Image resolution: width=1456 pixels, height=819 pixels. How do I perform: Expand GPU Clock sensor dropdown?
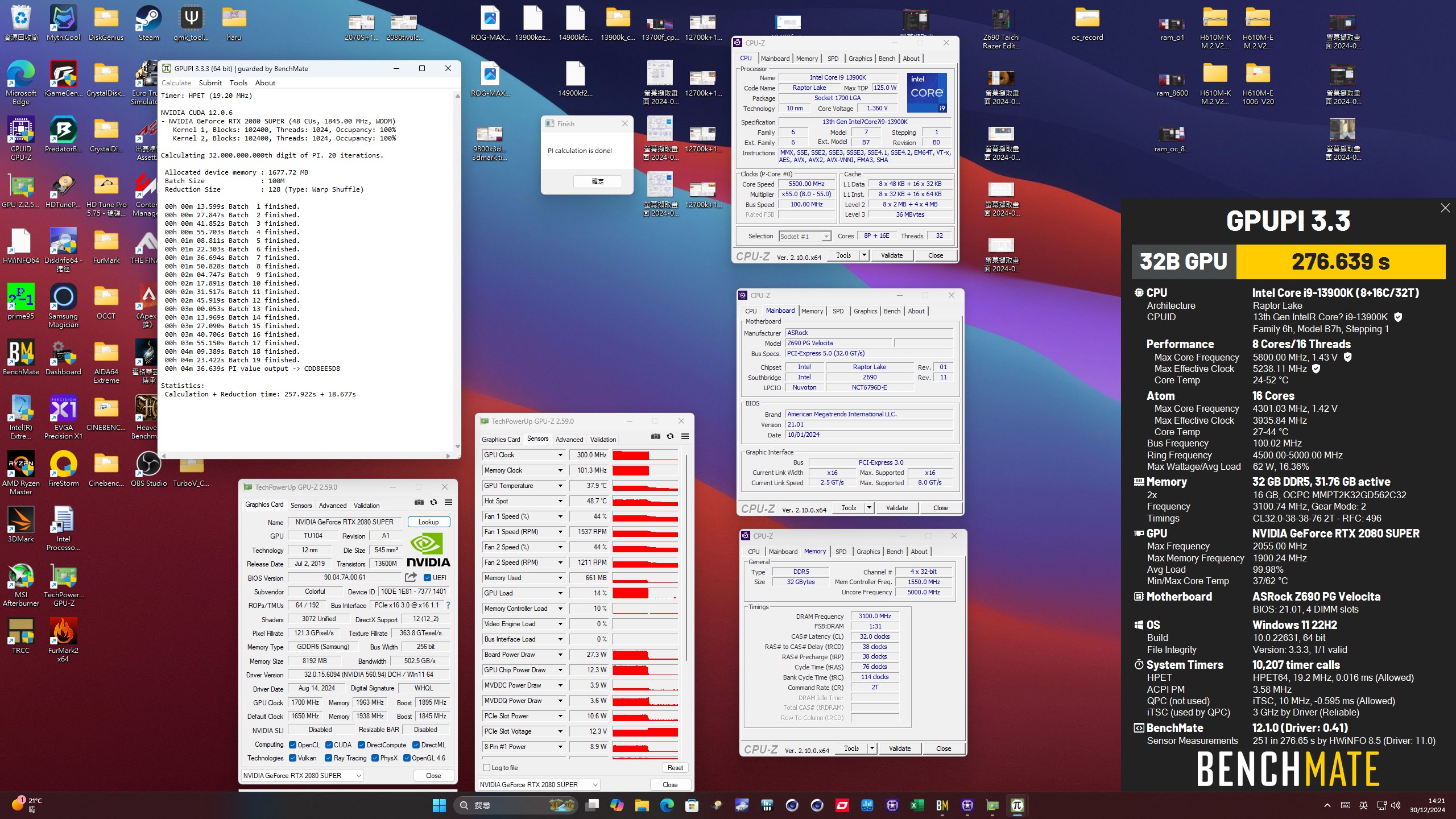tap(560, 455)
